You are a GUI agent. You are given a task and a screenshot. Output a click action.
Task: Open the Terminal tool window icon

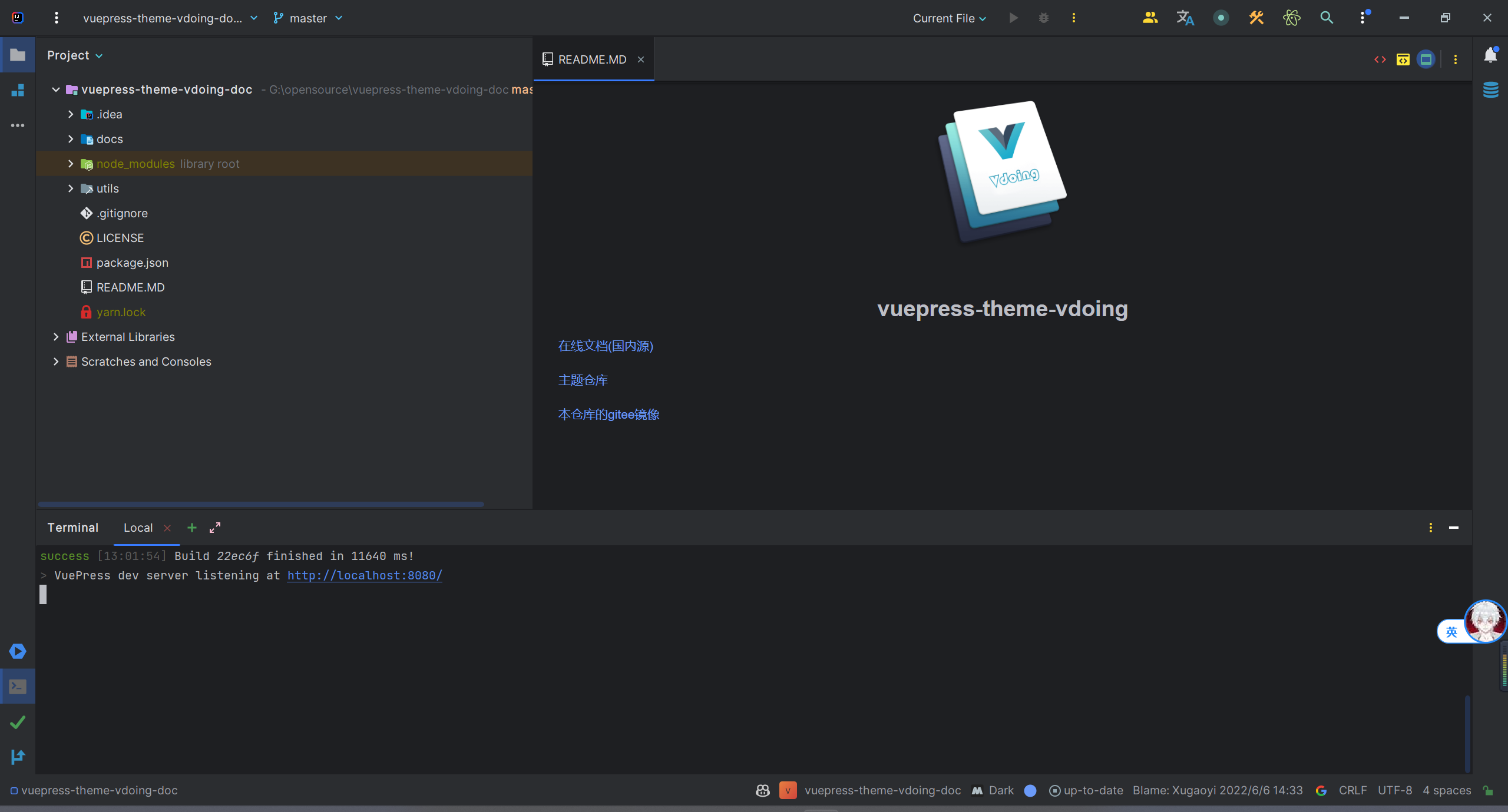18,687
